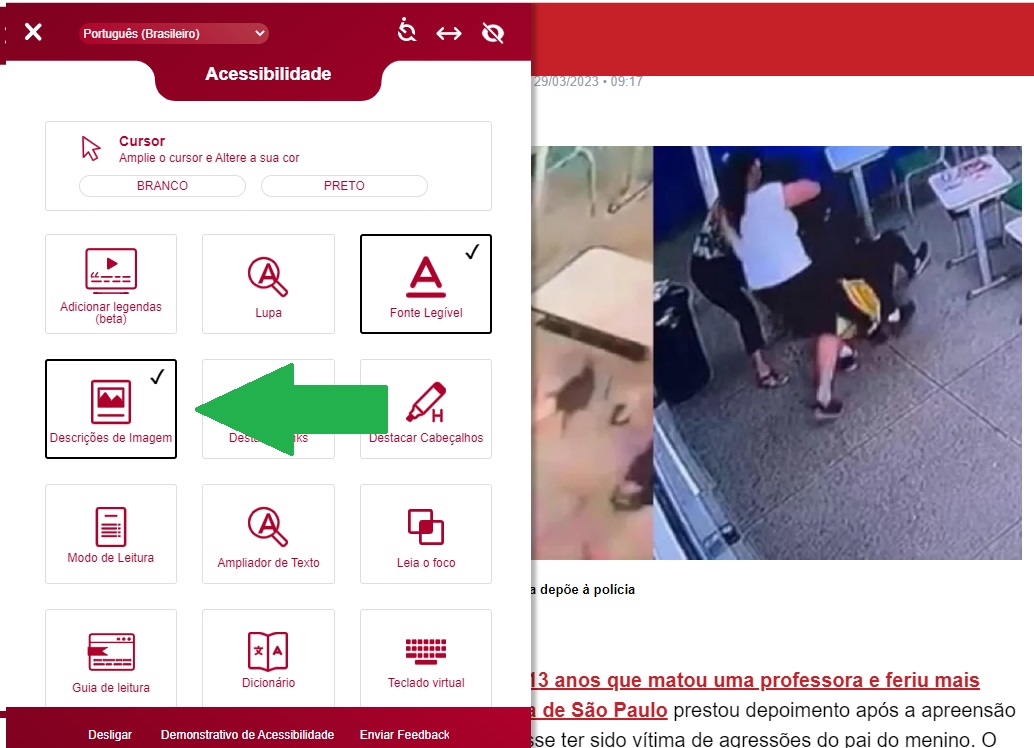Open the Dicionário tool
Image resolution: width=1034 pixels, height=748 pixels.
coord(268,658)
